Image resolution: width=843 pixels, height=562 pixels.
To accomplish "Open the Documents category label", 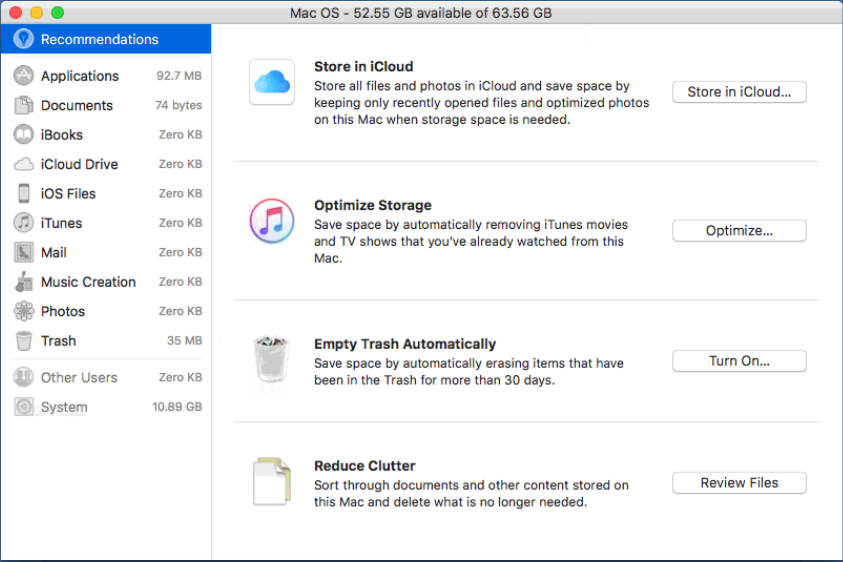I will [x=77, y=105].
